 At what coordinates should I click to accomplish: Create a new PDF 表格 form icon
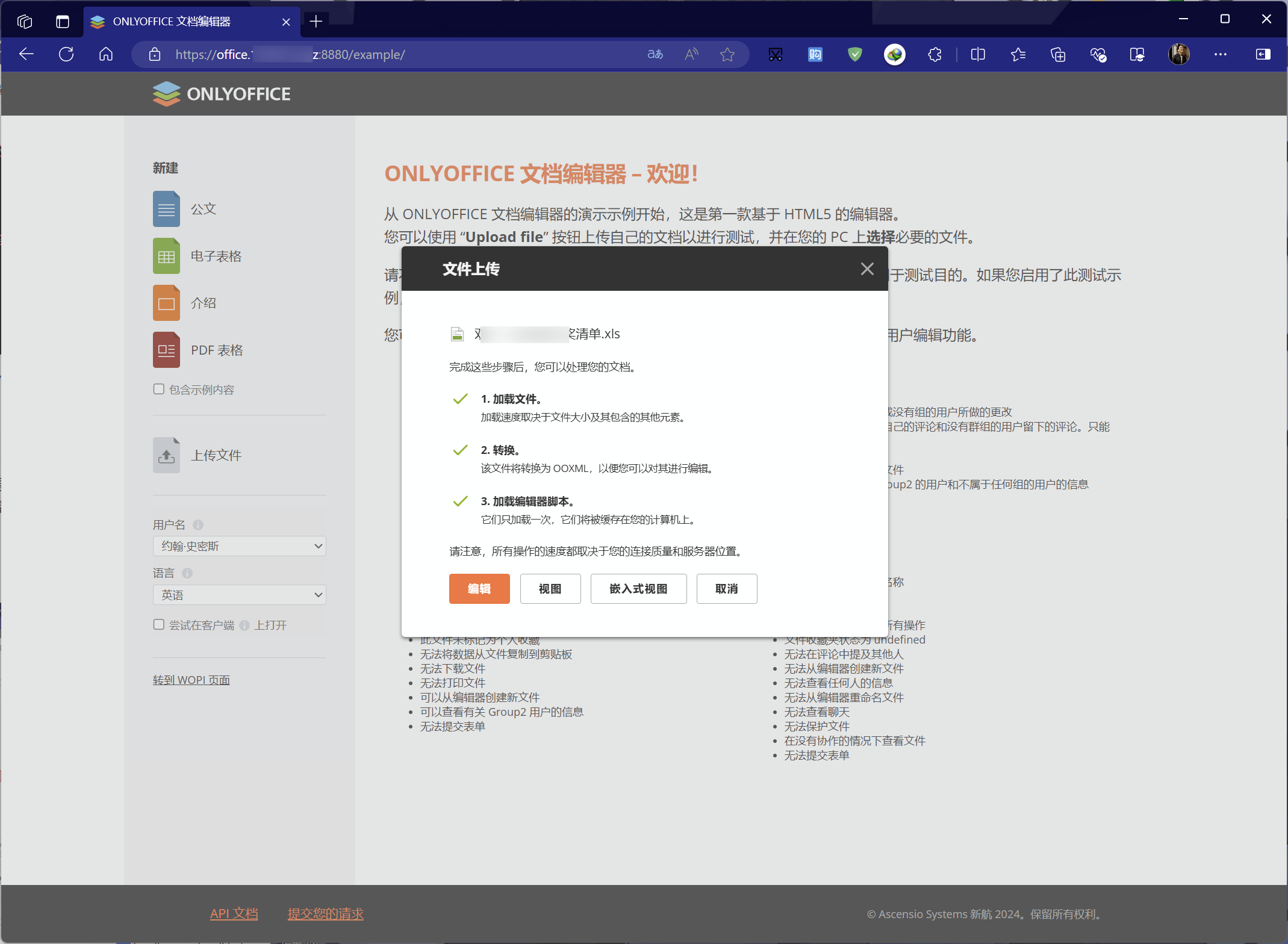pos(166,350)
